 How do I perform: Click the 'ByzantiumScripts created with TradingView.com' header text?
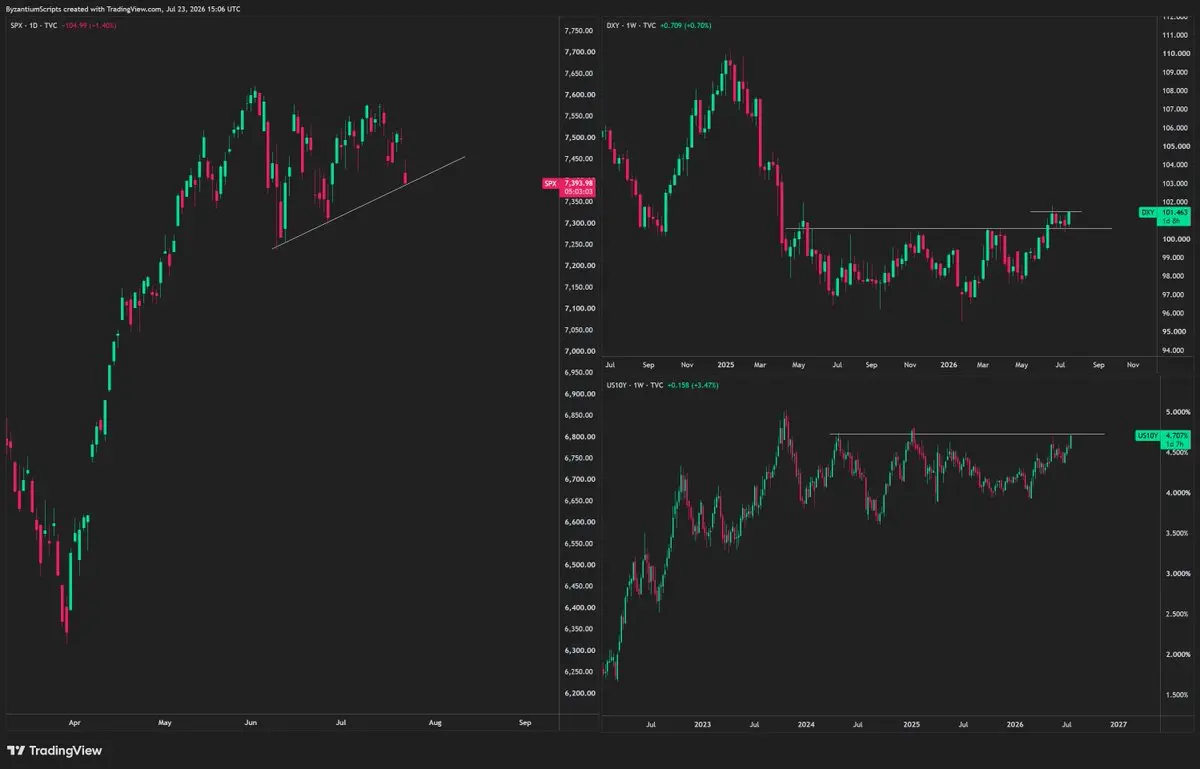[x=82, y=8]
